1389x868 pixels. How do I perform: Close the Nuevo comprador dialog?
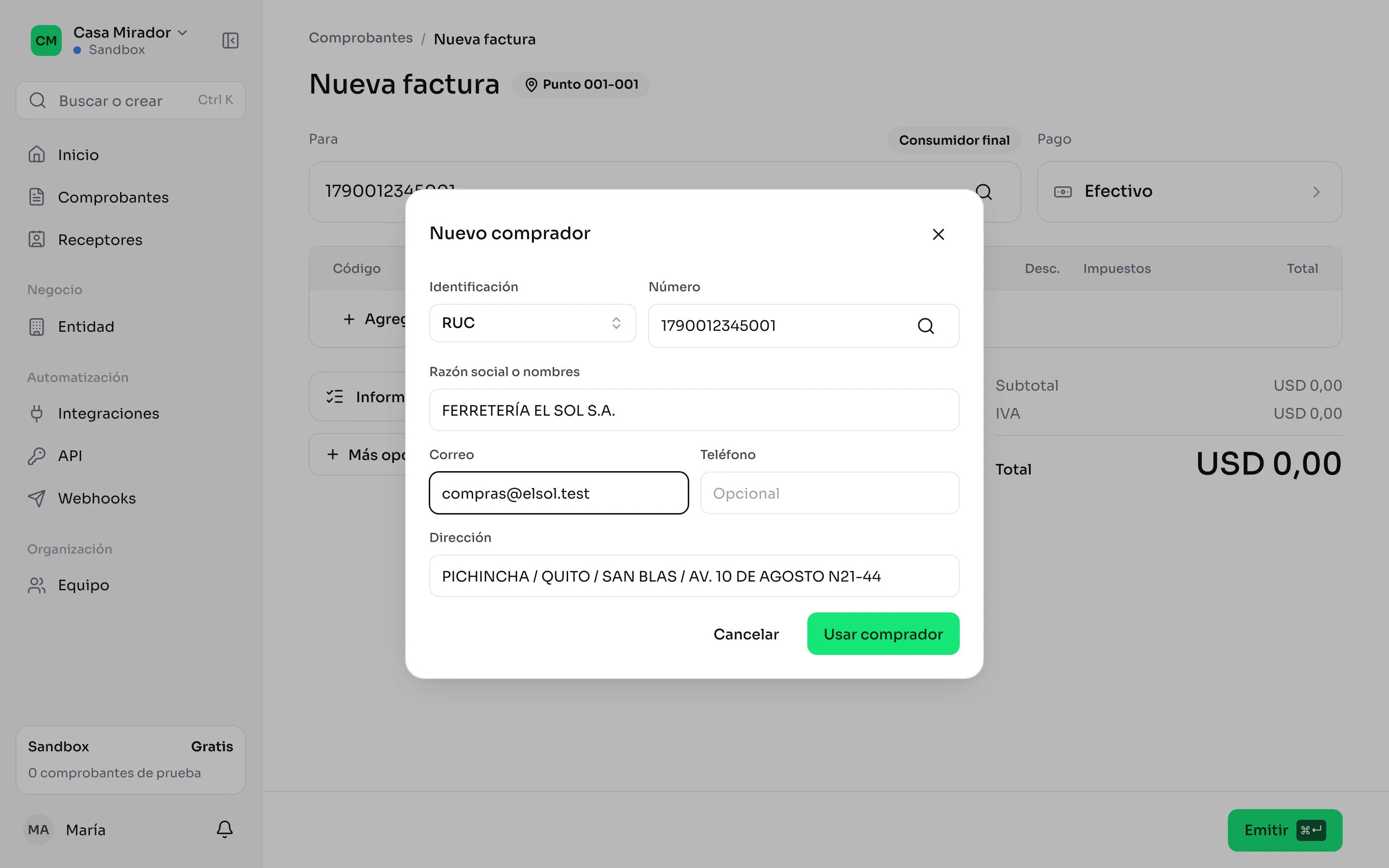(938, 234)
